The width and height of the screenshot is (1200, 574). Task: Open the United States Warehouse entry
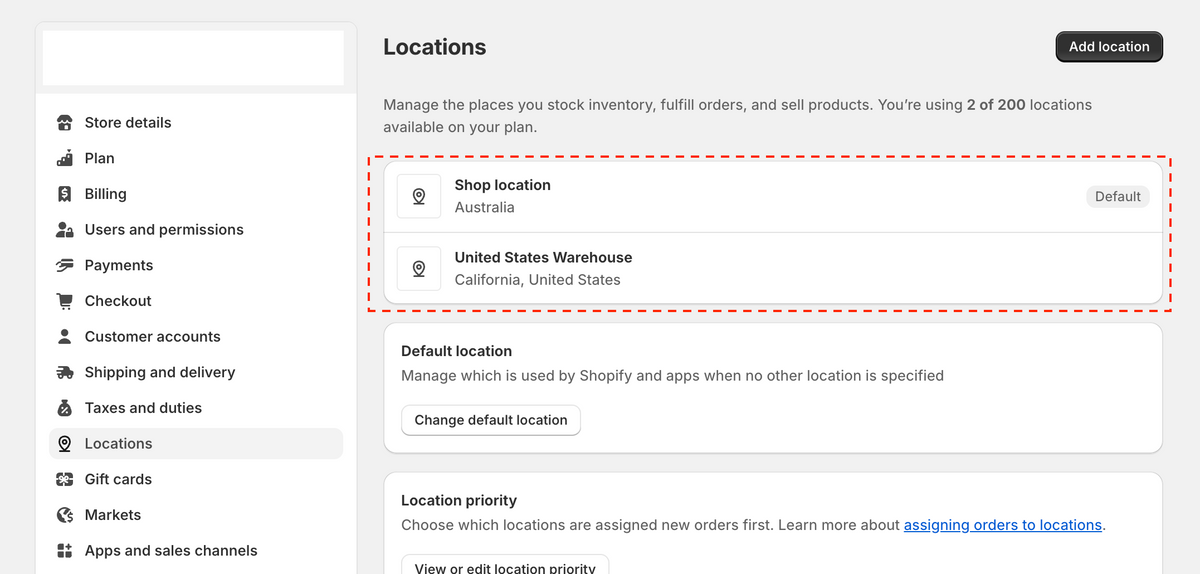(x=773, y=268)
